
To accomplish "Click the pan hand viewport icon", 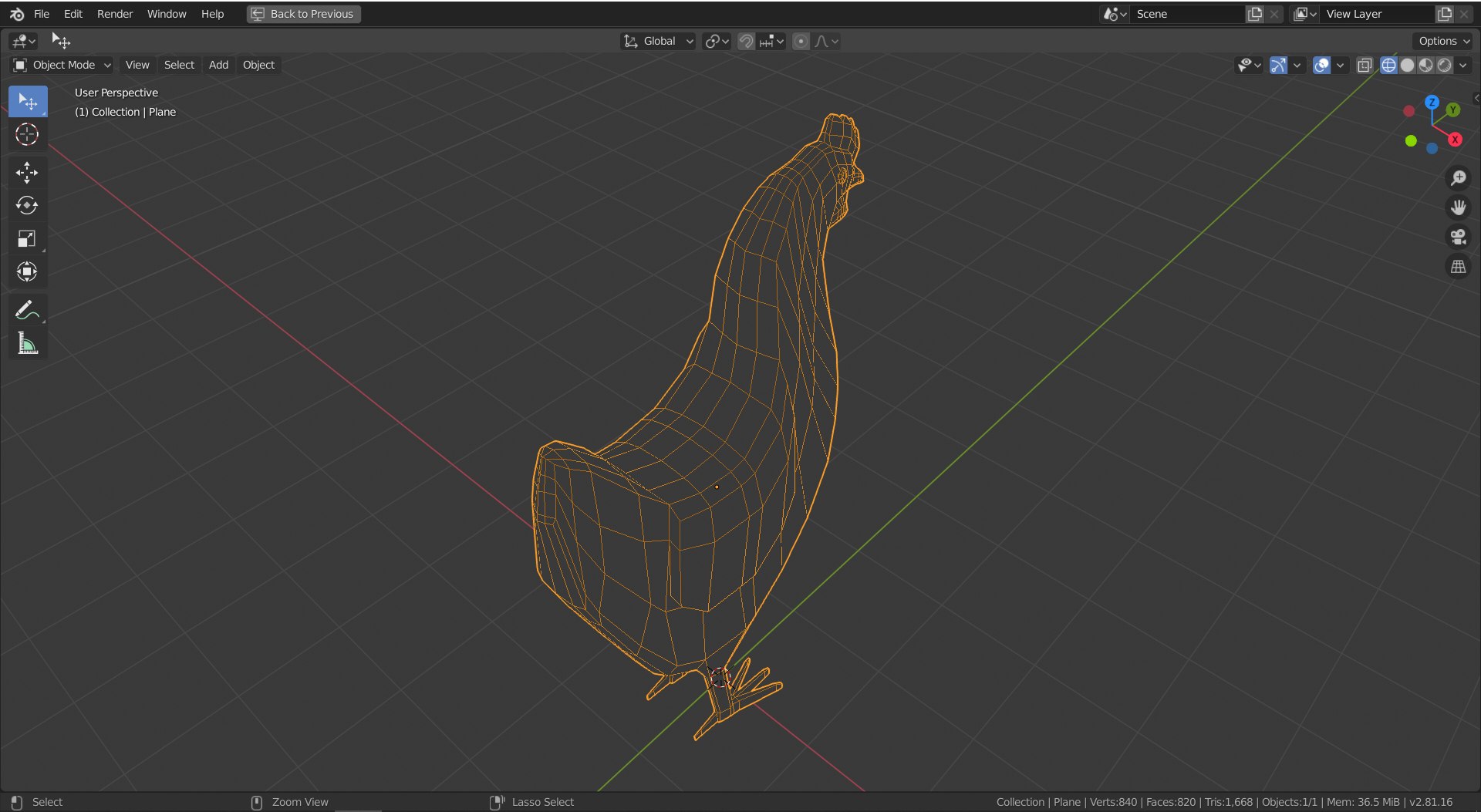I will tap(1458, 207).
